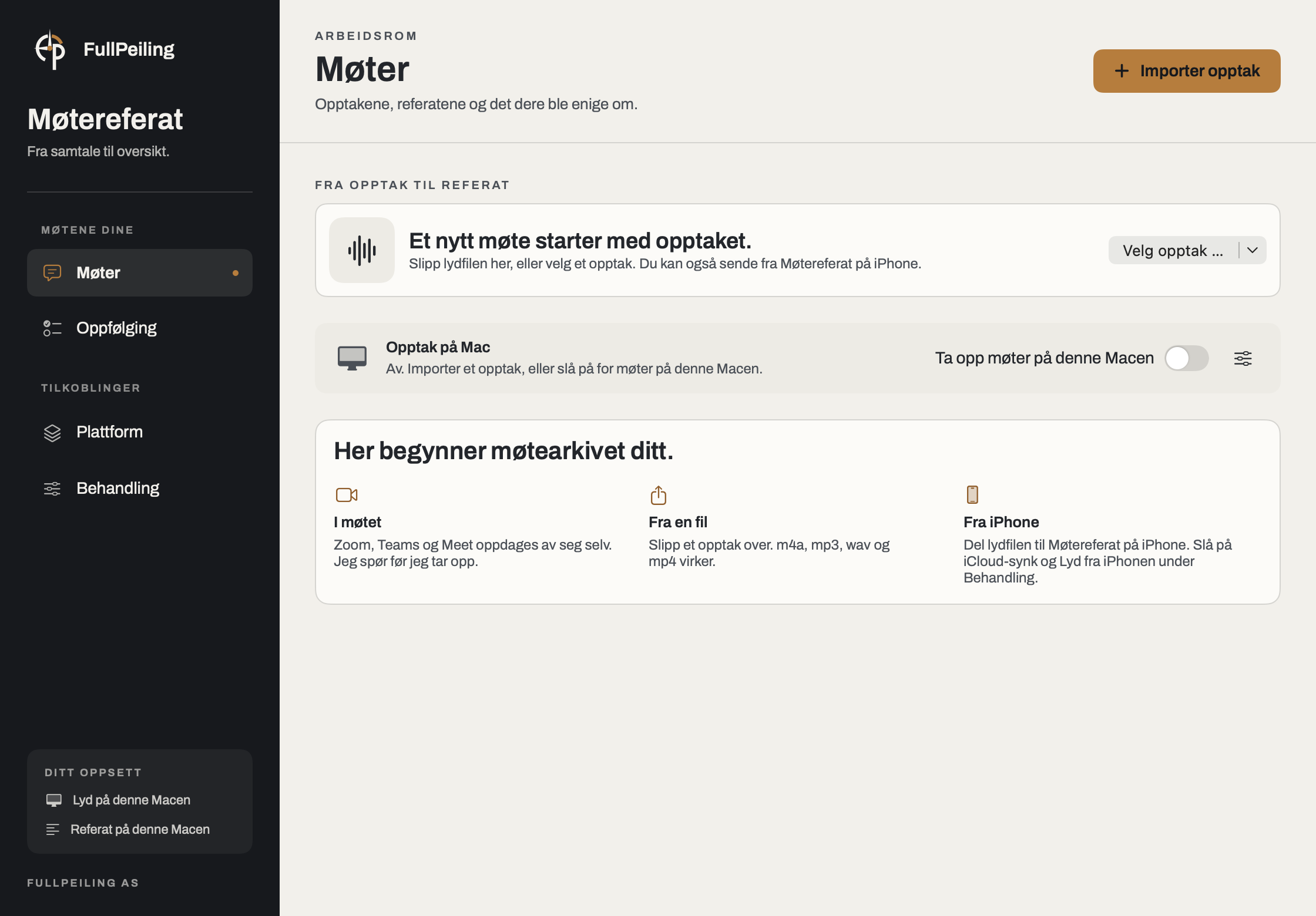Image resolution: width=1316 pixels, height=916 pixels.
Task: Click the share icon above Fra en fil
Action: (659, 495)
